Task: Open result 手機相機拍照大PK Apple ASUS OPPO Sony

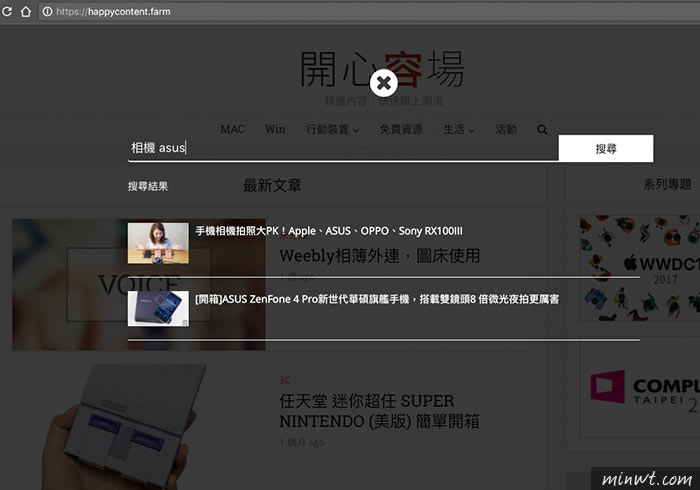Action: [x=329, y=231]
